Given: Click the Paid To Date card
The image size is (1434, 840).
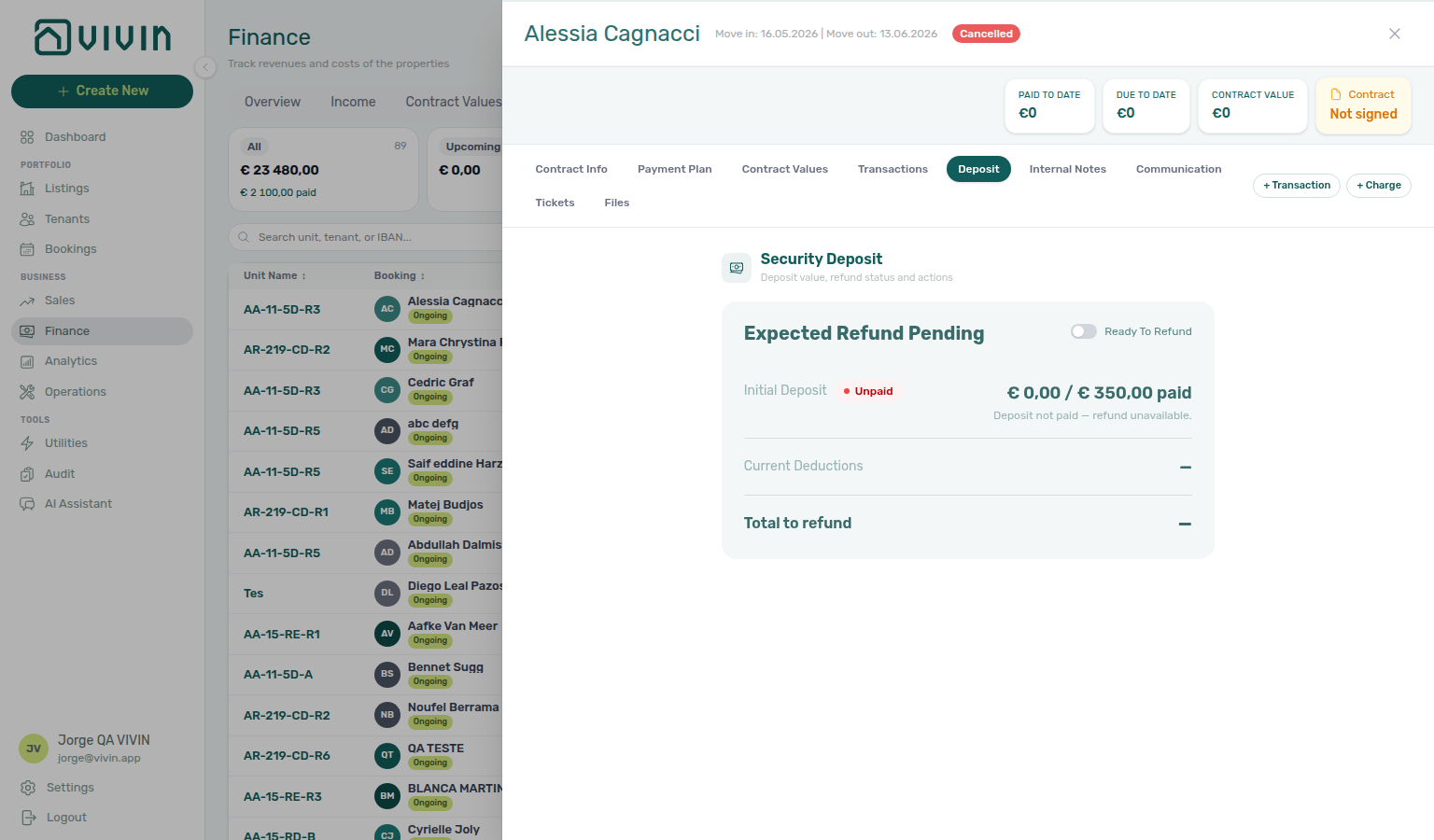Looking at the screenshot, I should pos(1049,105).
